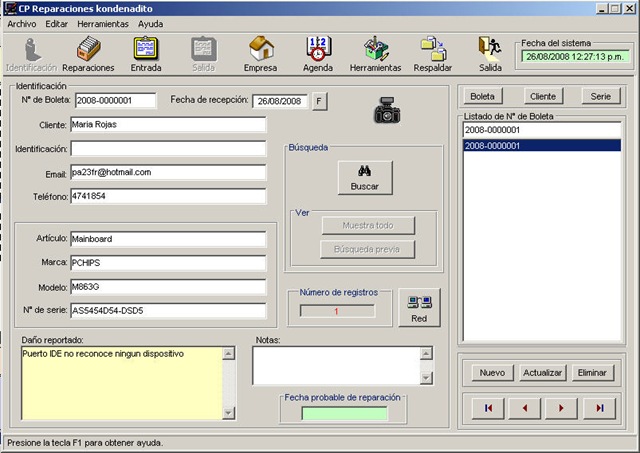This screenshot has height=453, width=640.
Task: Click the Modelo field showing M863G
Action: (168, 287)
